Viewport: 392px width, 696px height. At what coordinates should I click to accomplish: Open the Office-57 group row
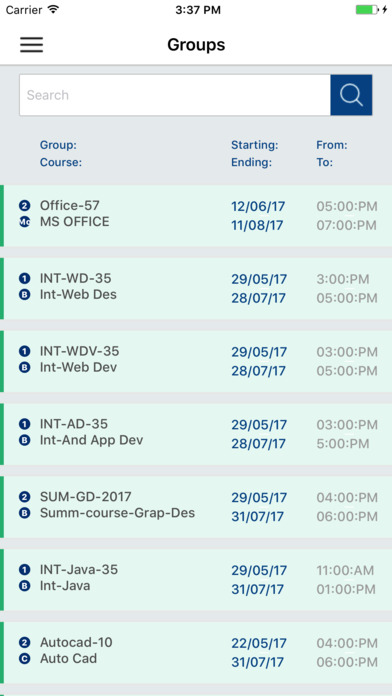pyautogui.click(x=196, y=216)
